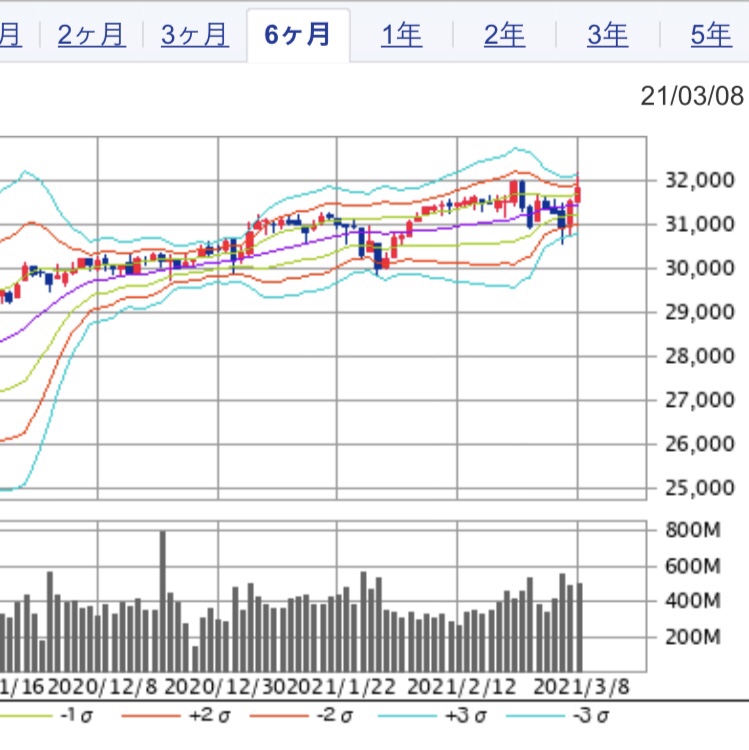Click the 800M volume axis label
The height and width of the screenshot is (750, 749).
point(693,530)
